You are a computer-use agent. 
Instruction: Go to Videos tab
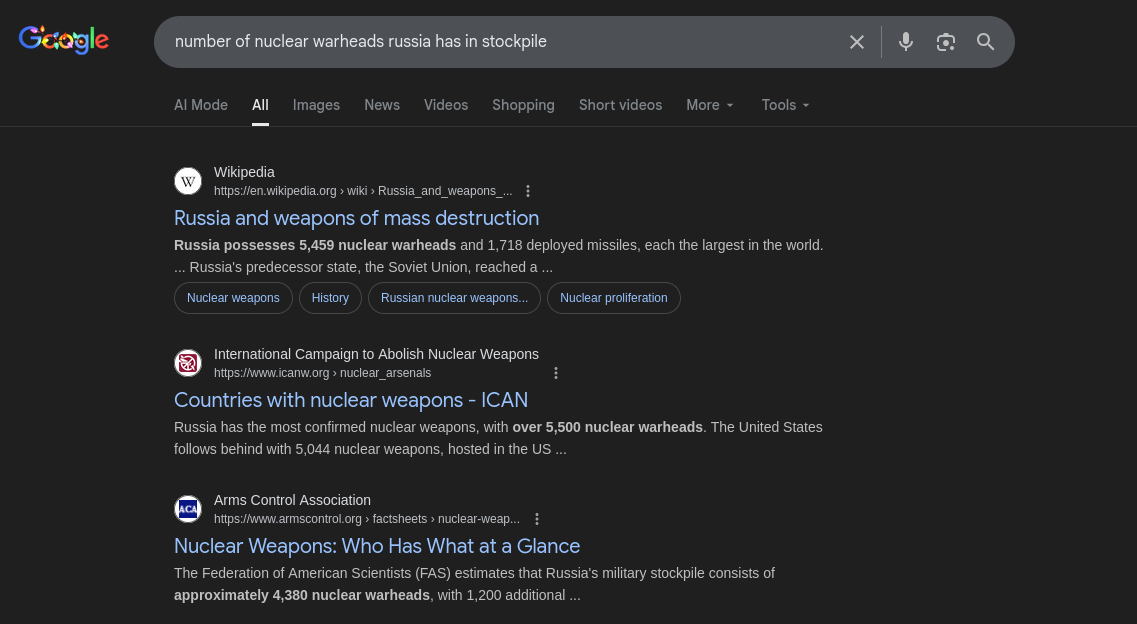446,105
